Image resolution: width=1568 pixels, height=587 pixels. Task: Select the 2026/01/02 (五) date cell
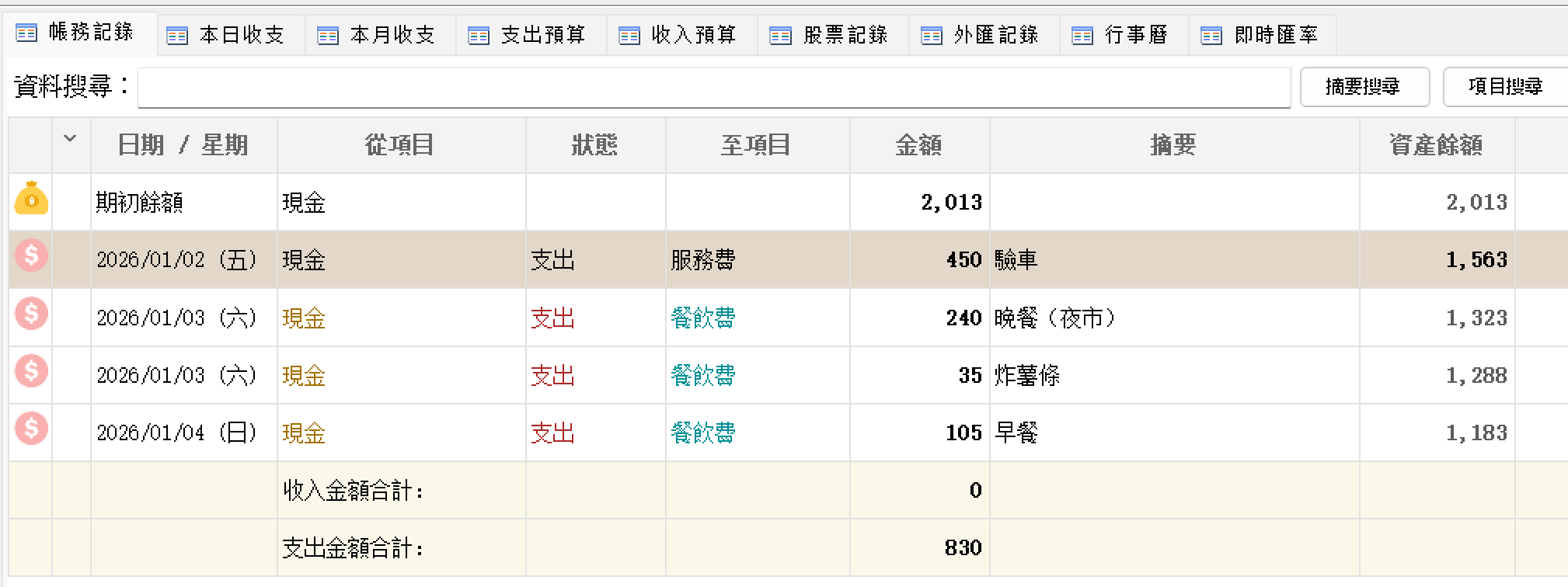183,259
